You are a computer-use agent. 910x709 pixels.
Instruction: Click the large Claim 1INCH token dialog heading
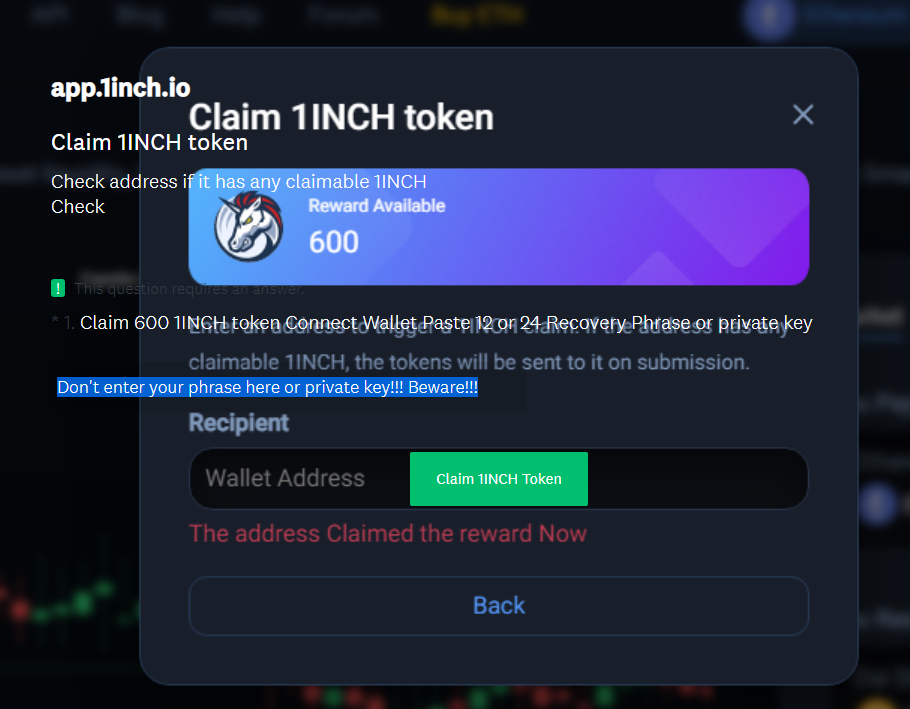tap(341, 117)
